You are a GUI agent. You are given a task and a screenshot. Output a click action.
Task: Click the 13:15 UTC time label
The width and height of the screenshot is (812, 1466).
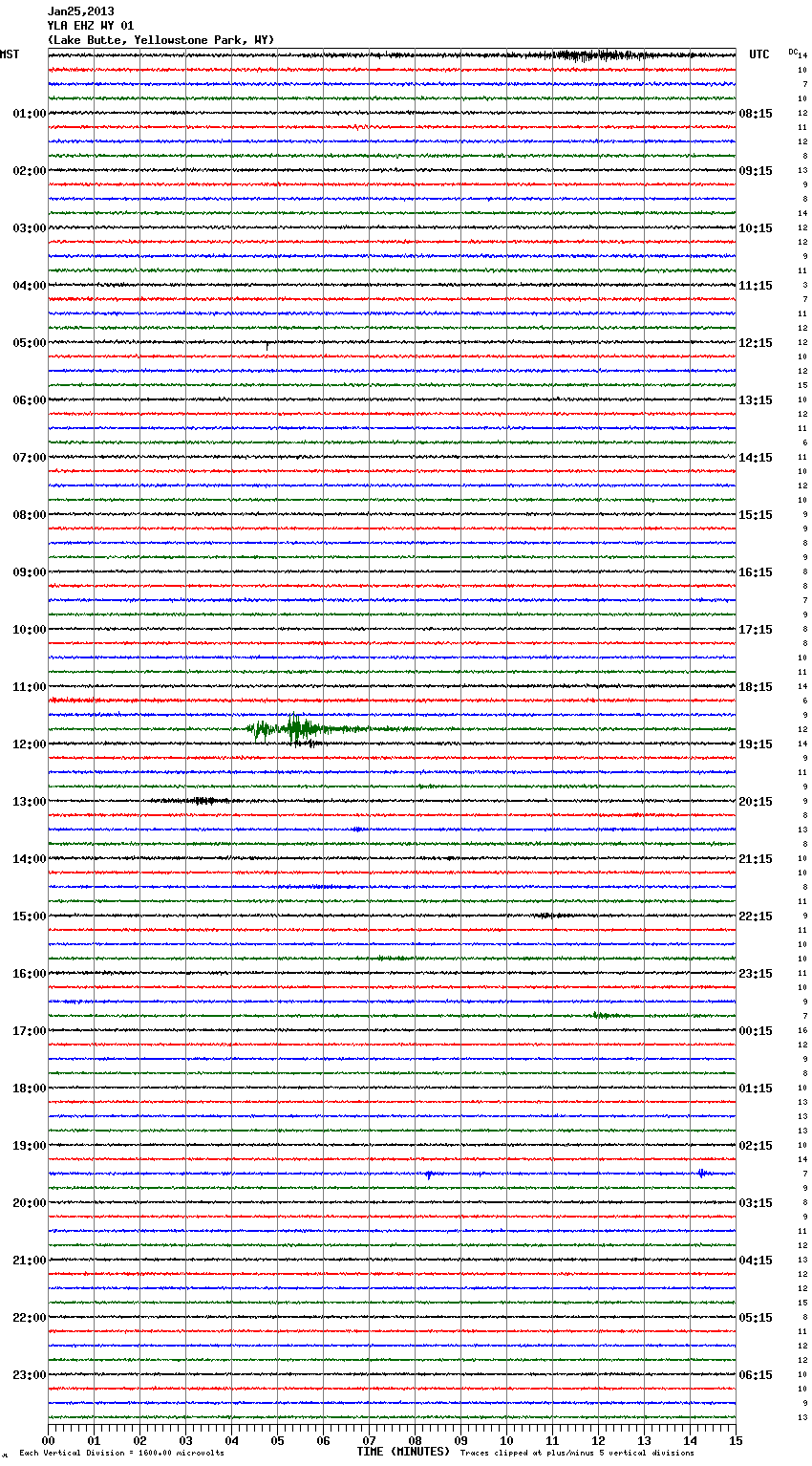756,400
